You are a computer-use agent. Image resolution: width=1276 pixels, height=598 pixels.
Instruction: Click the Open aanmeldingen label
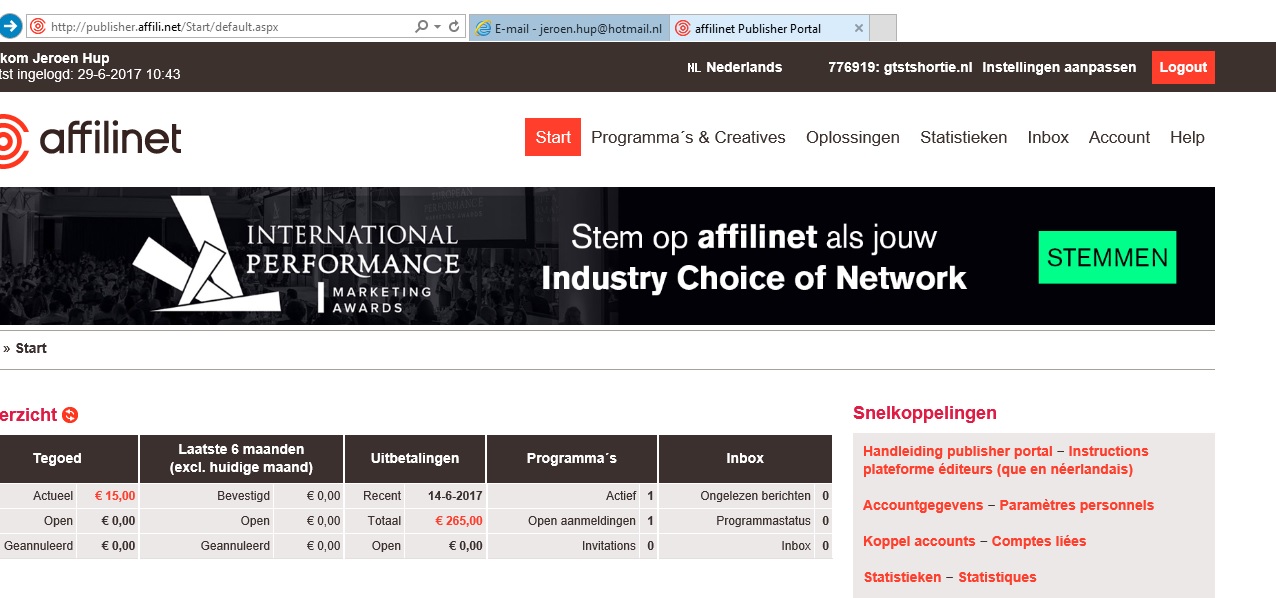582,521
